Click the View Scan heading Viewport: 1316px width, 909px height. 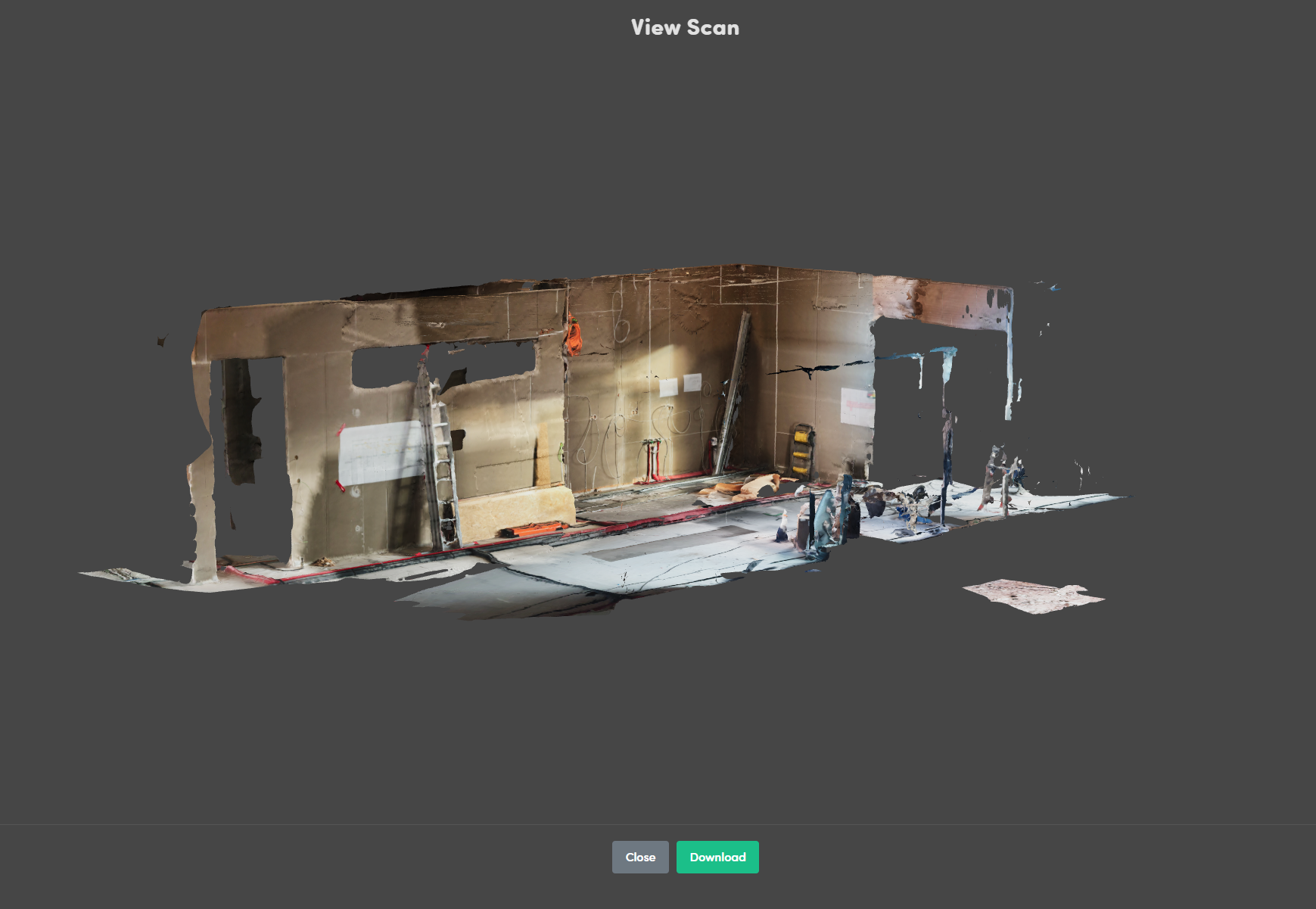coord(684,28)
